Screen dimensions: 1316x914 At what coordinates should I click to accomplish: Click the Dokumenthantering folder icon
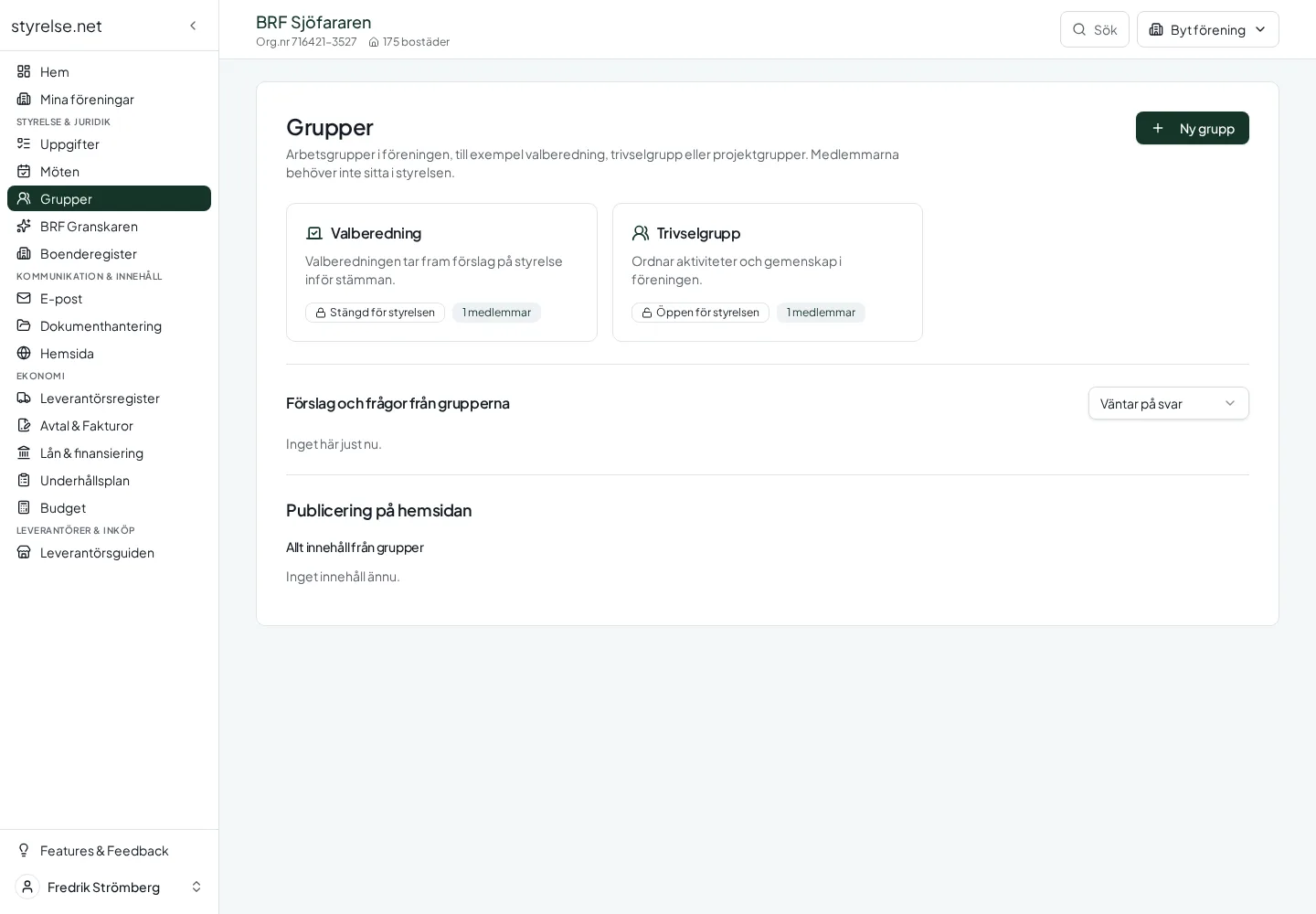coord(24,325)
